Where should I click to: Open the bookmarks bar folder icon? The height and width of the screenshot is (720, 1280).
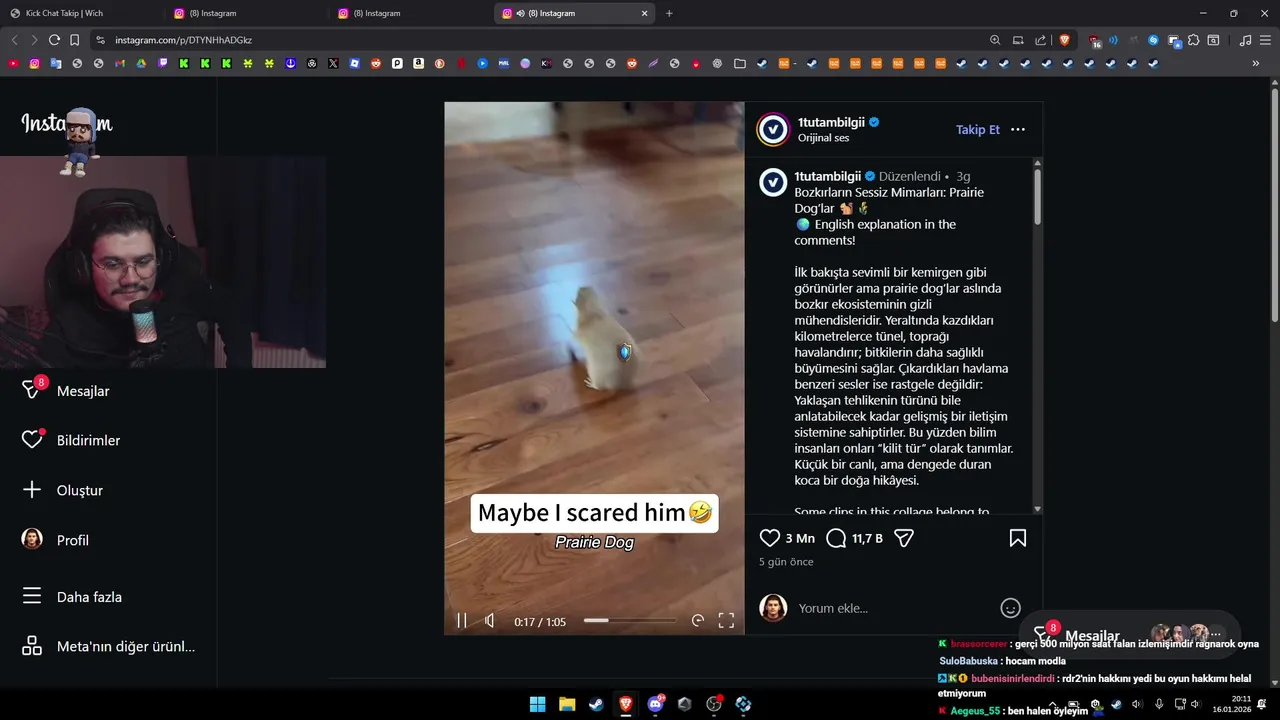point(740,63)
